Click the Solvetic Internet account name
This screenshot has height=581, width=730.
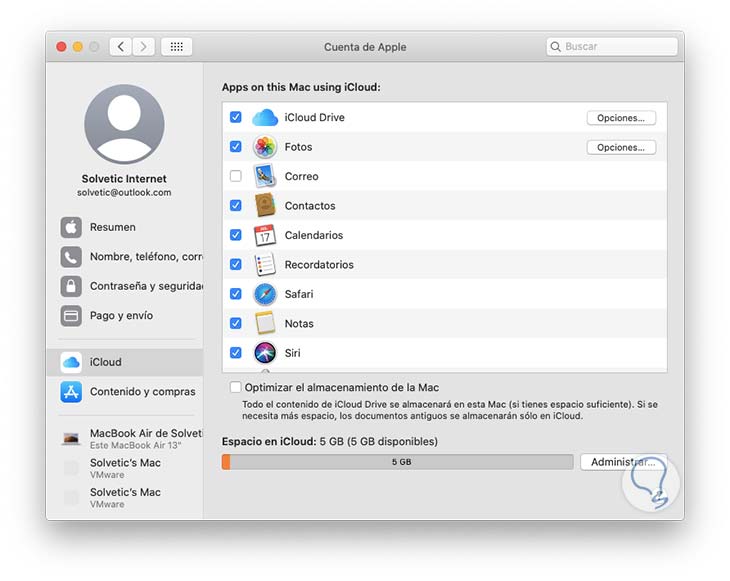(x=124, y=179)
